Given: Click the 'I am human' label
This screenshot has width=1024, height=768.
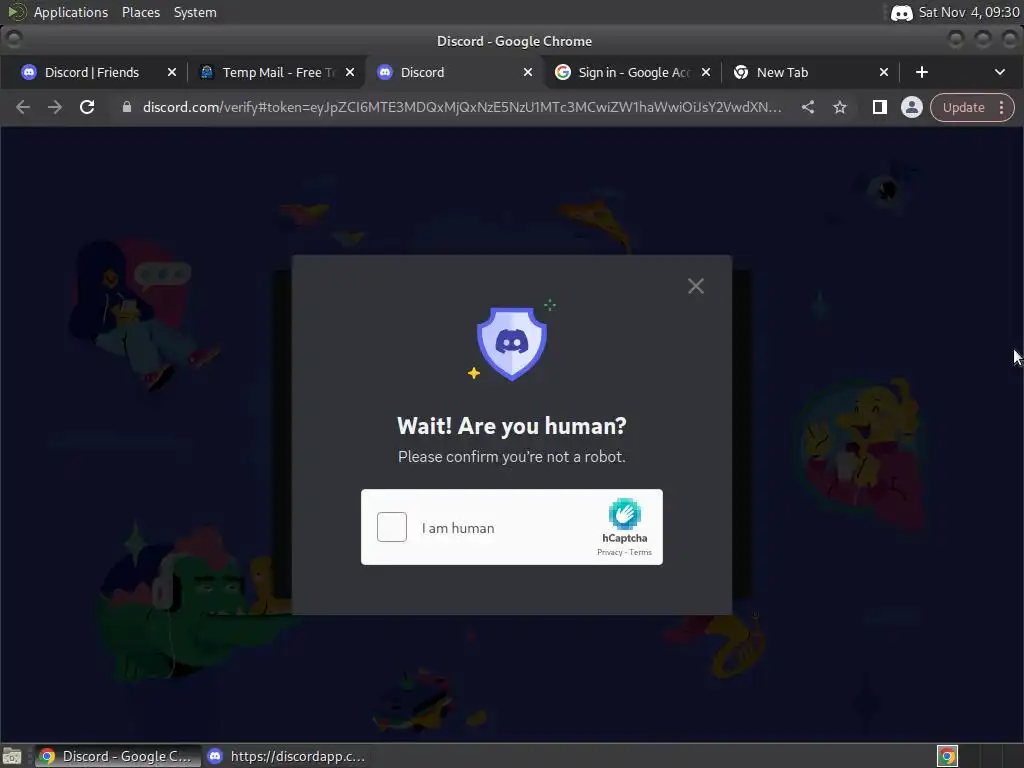Looking at the screenshot, I should pos(458,528).
